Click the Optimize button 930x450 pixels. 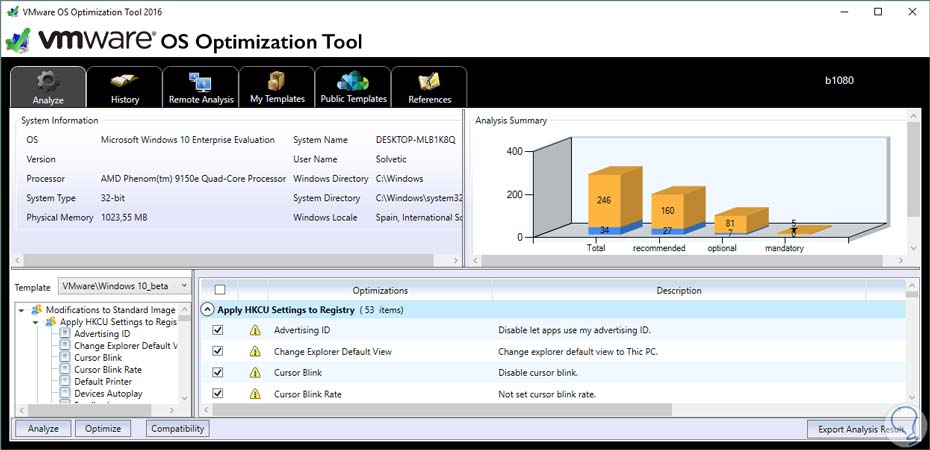click(103, 429)
